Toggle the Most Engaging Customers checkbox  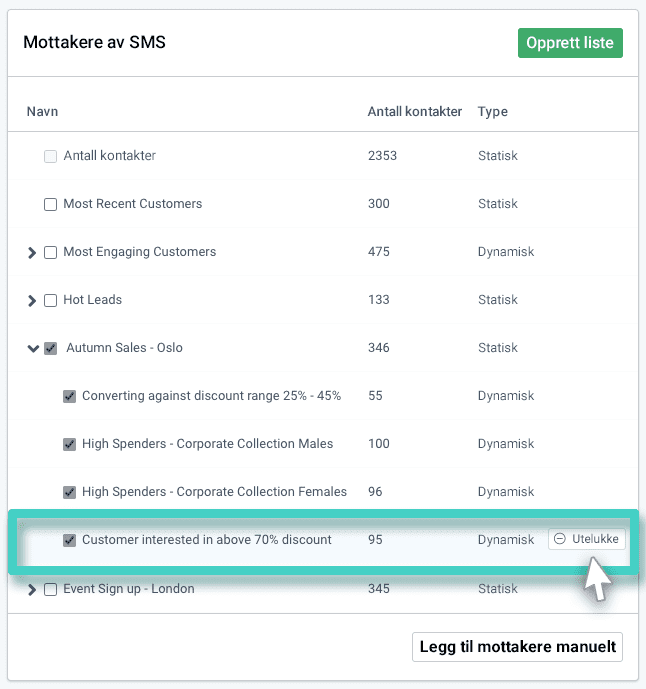coord(50,253)
